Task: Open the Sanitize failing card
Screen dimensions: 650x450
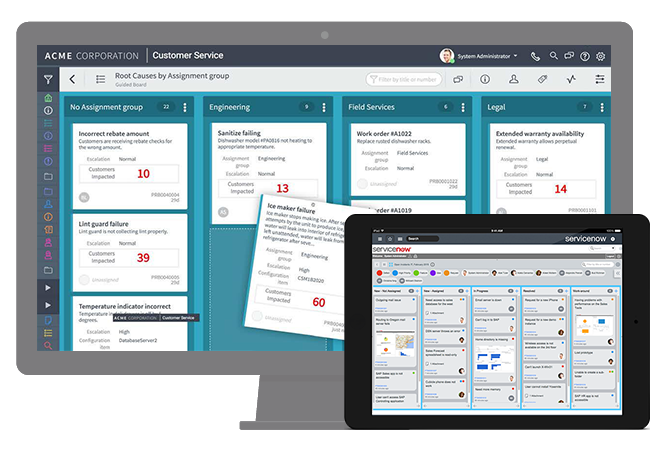Action: (269, 174)
